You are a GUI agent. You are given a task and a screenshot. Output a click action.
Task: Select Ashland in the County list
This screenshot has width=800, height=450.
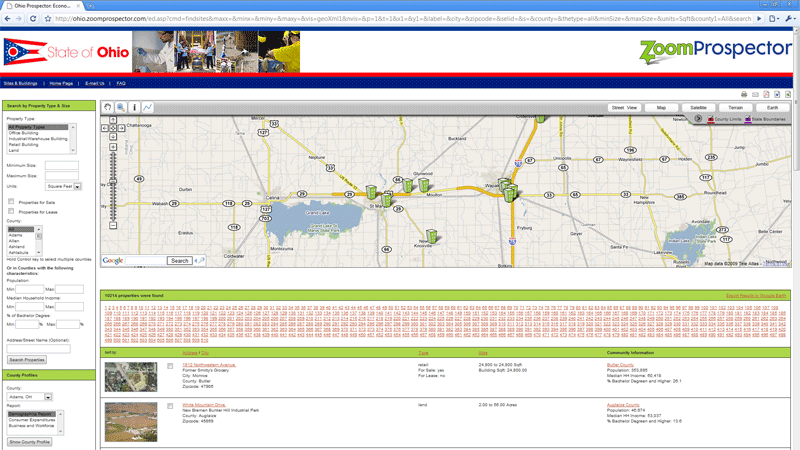pos(16,246)
